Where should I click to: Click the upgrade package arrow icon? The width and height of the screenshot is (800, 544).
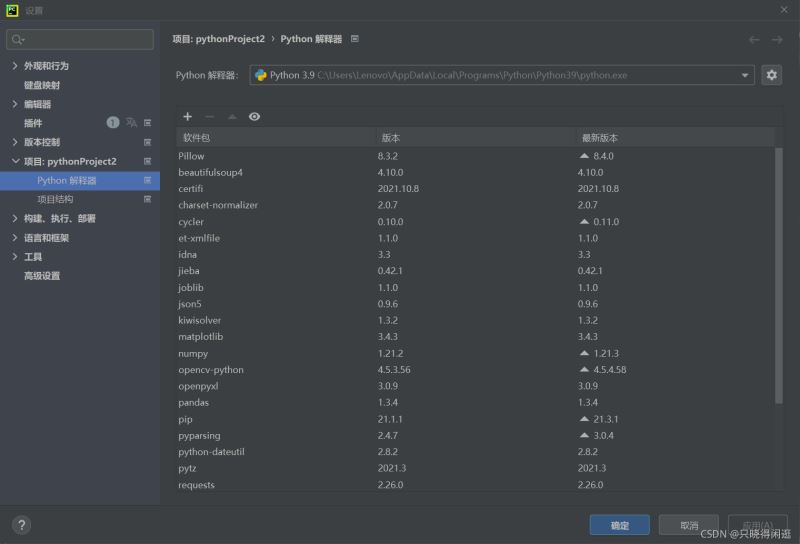(232, 117)
